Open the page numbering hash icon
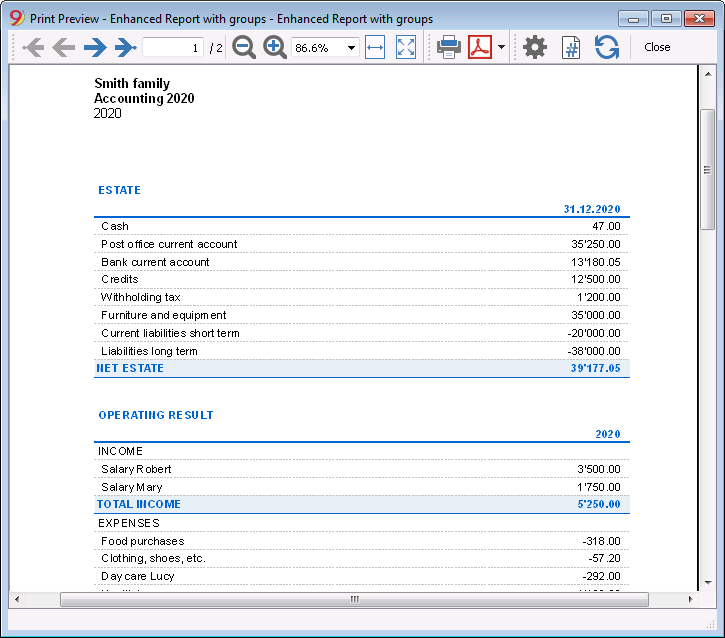Screen dimensions: 725x638 (x=571, y=47)
